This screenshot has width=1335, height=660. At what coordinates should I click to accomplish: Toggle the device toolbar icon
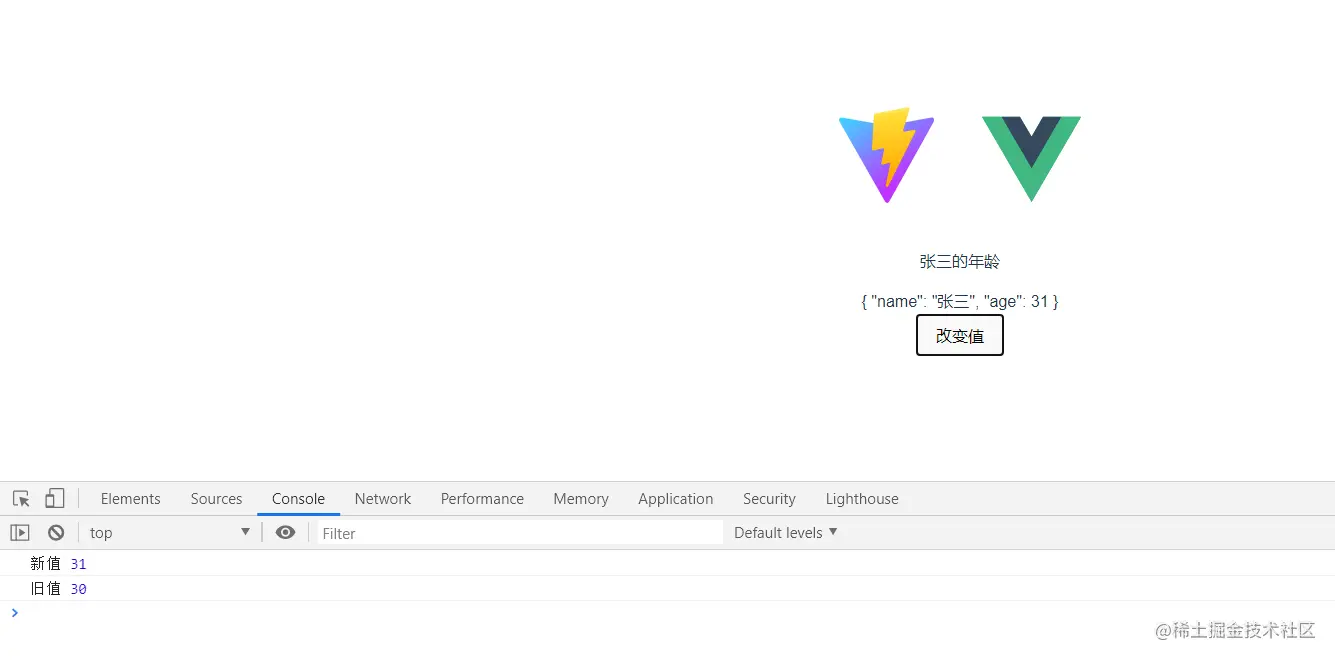click(x=55, y=498)
